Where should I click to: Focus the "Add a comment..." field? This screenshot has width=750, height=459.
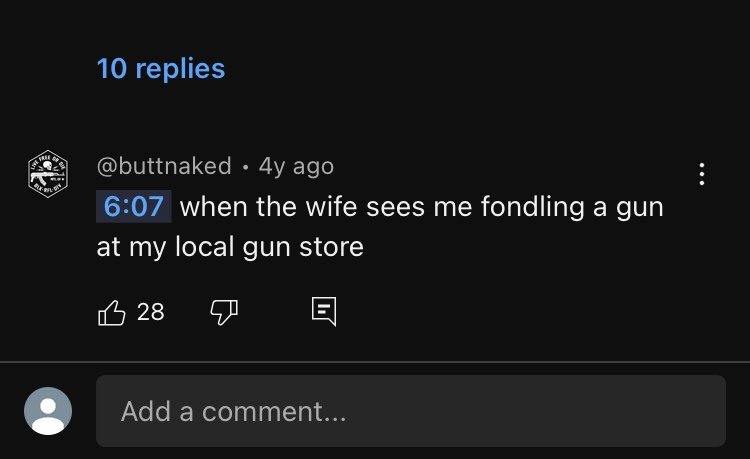tap(411, 411)
